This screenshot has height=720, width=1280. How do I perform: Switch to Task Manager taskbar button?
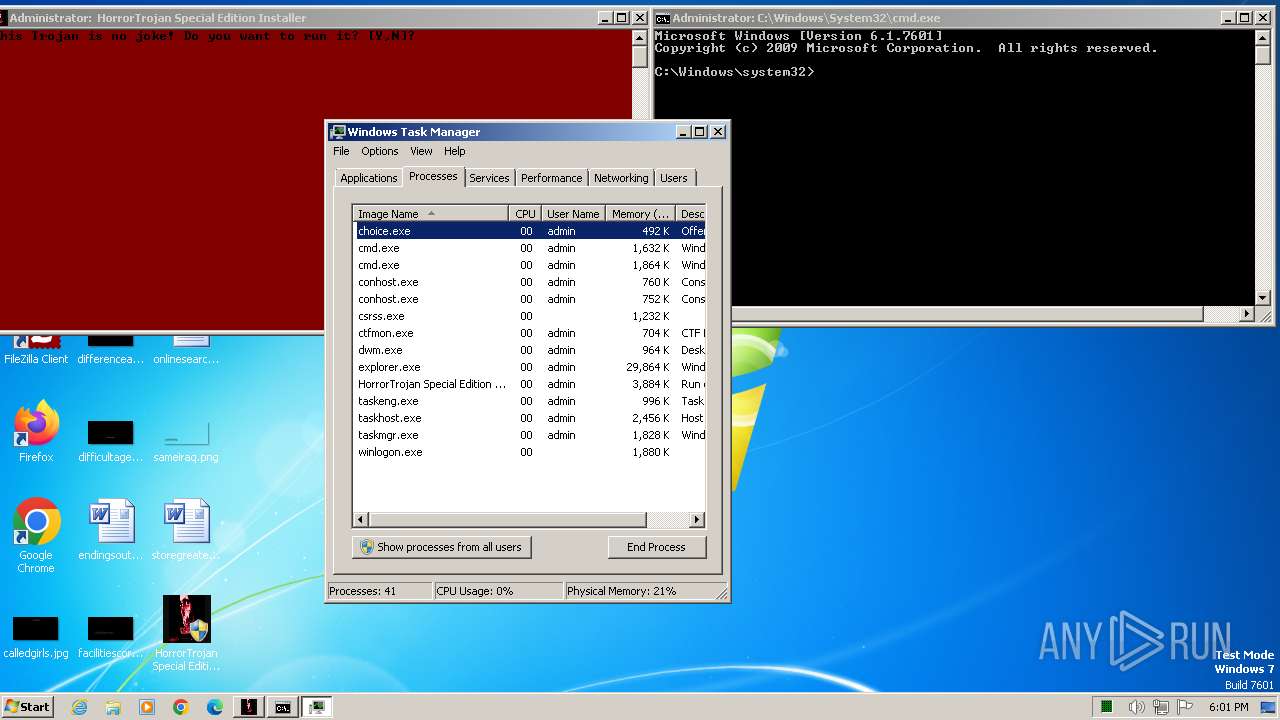[x=317, y=707]
